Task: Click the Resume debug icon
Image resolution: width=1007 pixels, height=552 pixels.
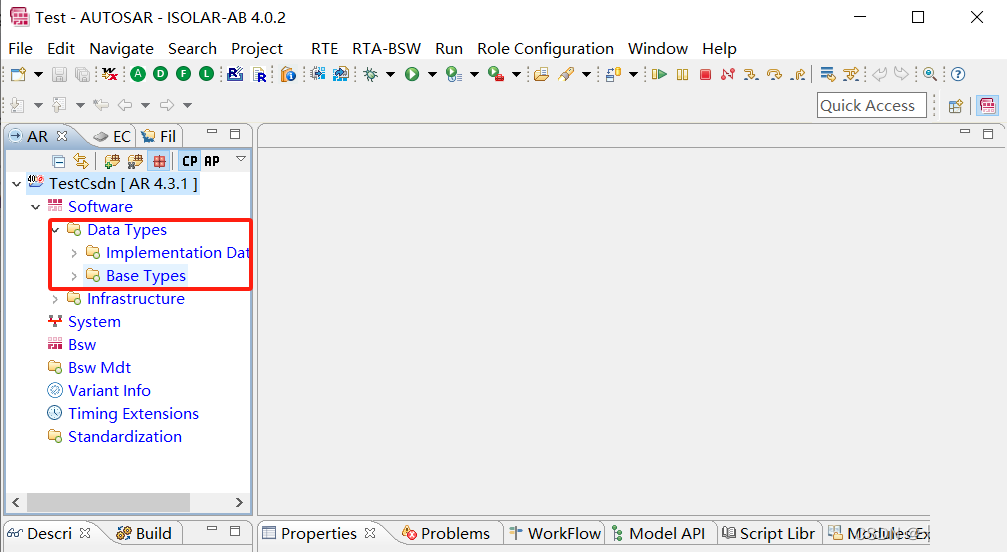Action: coord(659,74)
